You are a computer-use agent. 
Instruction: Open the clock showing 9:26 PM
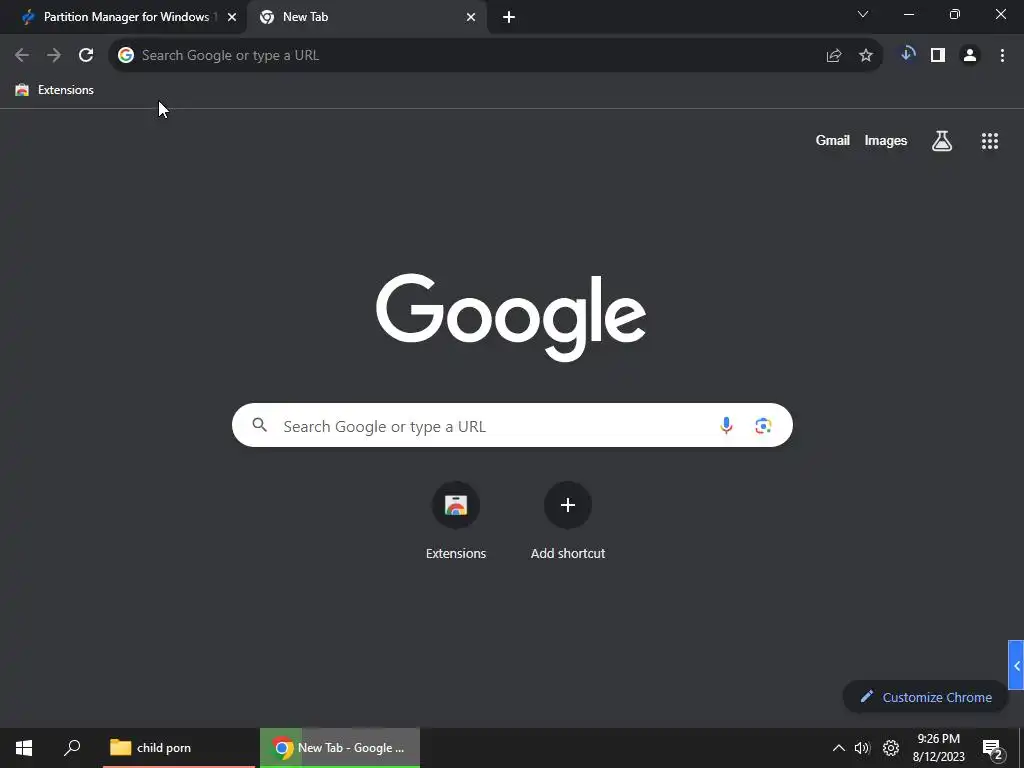tap(938, 748)
